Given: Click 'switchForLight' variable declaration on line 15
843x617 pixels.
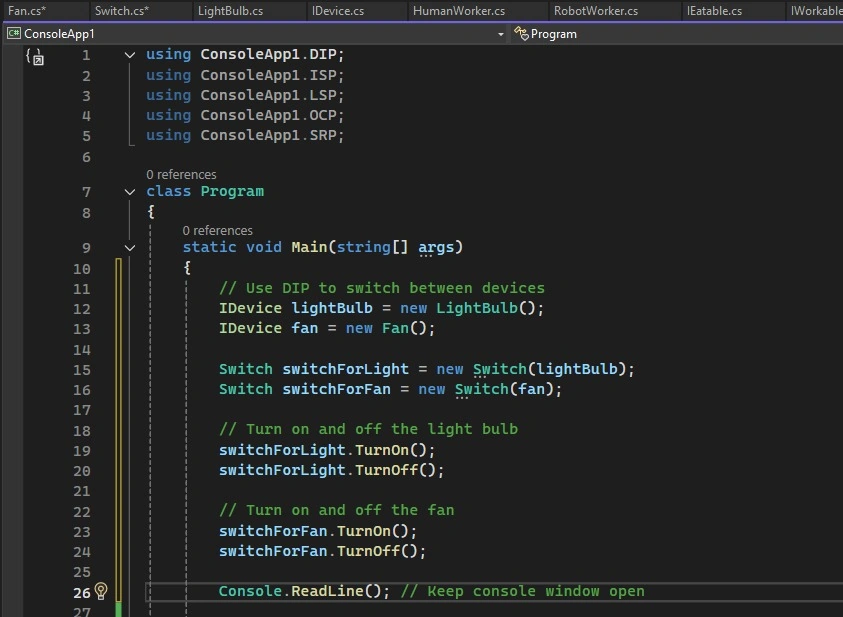Looking at the screenshot, I should 346,369.
